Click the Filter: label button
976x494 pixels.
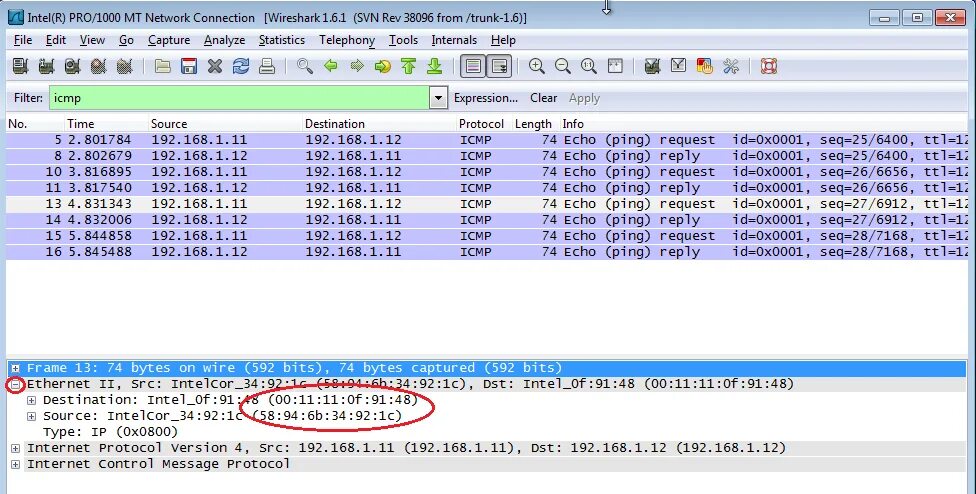click(28, 98)
